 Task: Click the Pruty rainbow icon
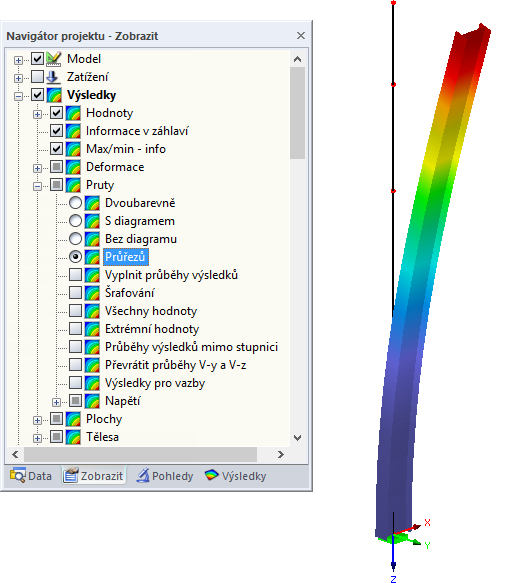click(73, 185)
